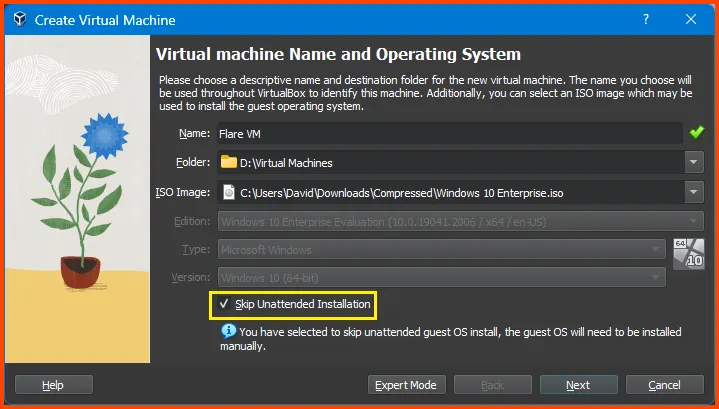Screen dimensions: 719x409
Task: Click the question mark help icon
Action: (x=646, y=19)
